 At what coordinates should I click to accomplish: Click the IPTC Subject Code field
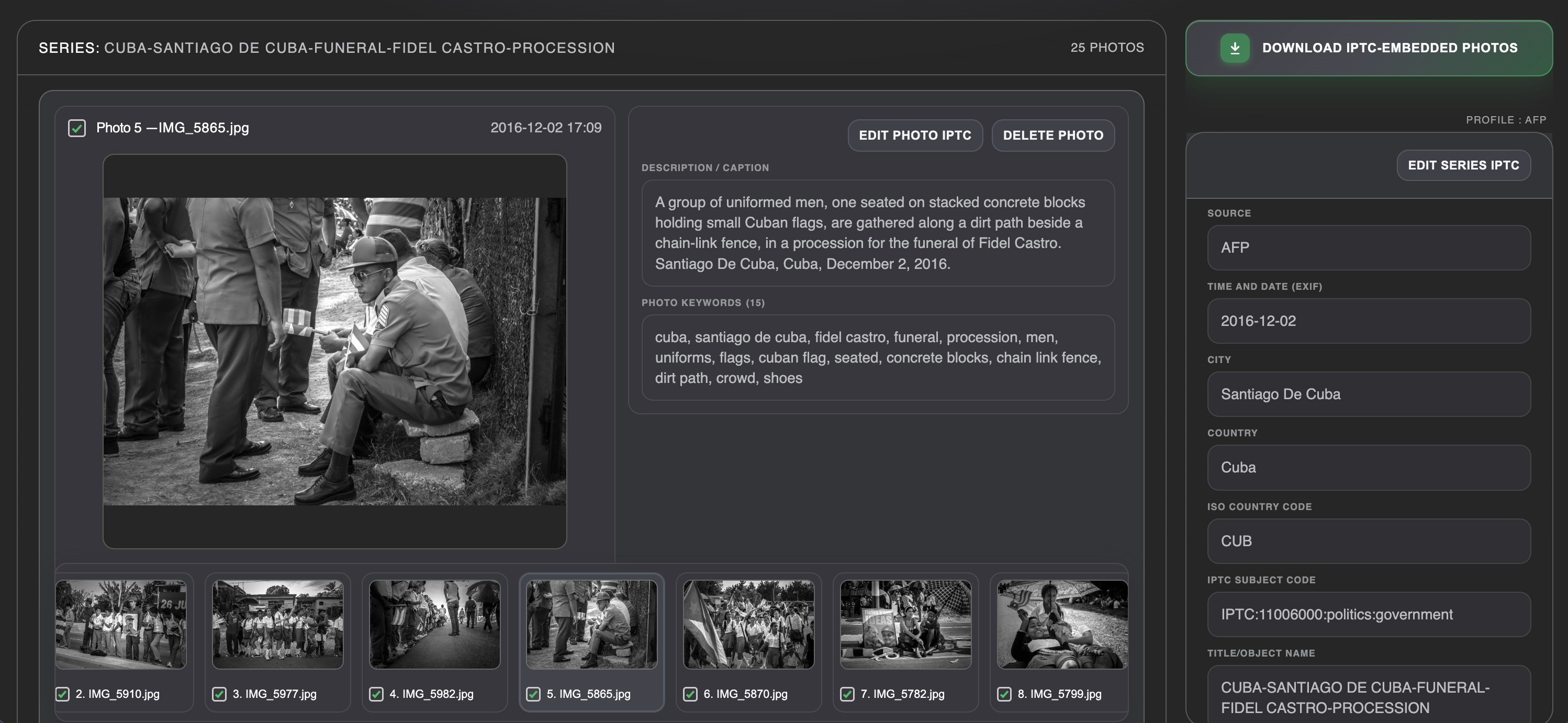point(1369,615)
